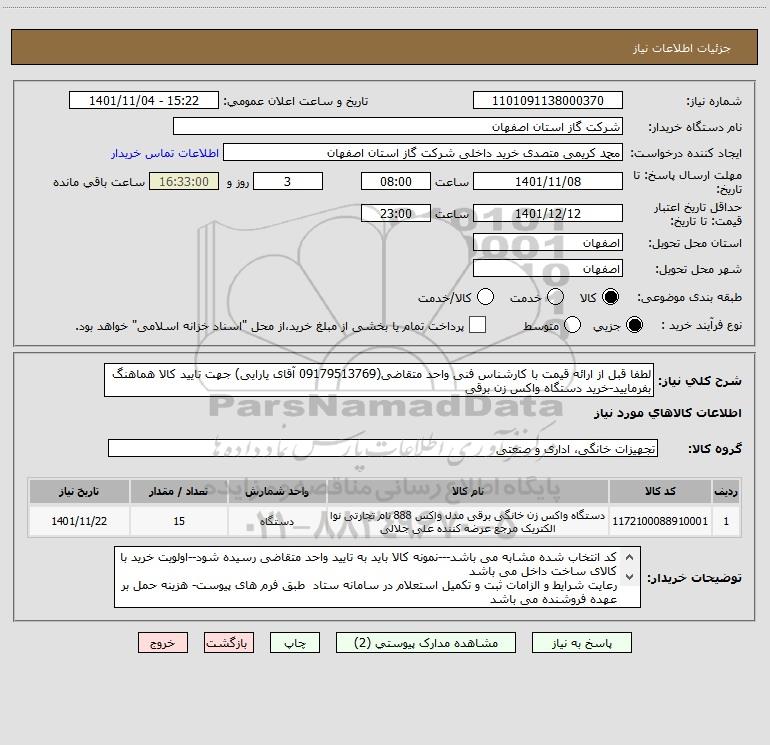Click the چاپ print button

point(295,643)
